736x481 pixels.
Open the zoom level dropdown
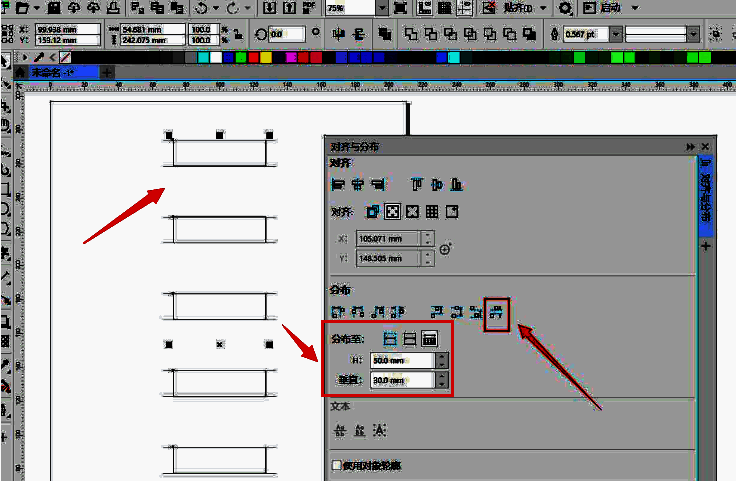[381, 8]
